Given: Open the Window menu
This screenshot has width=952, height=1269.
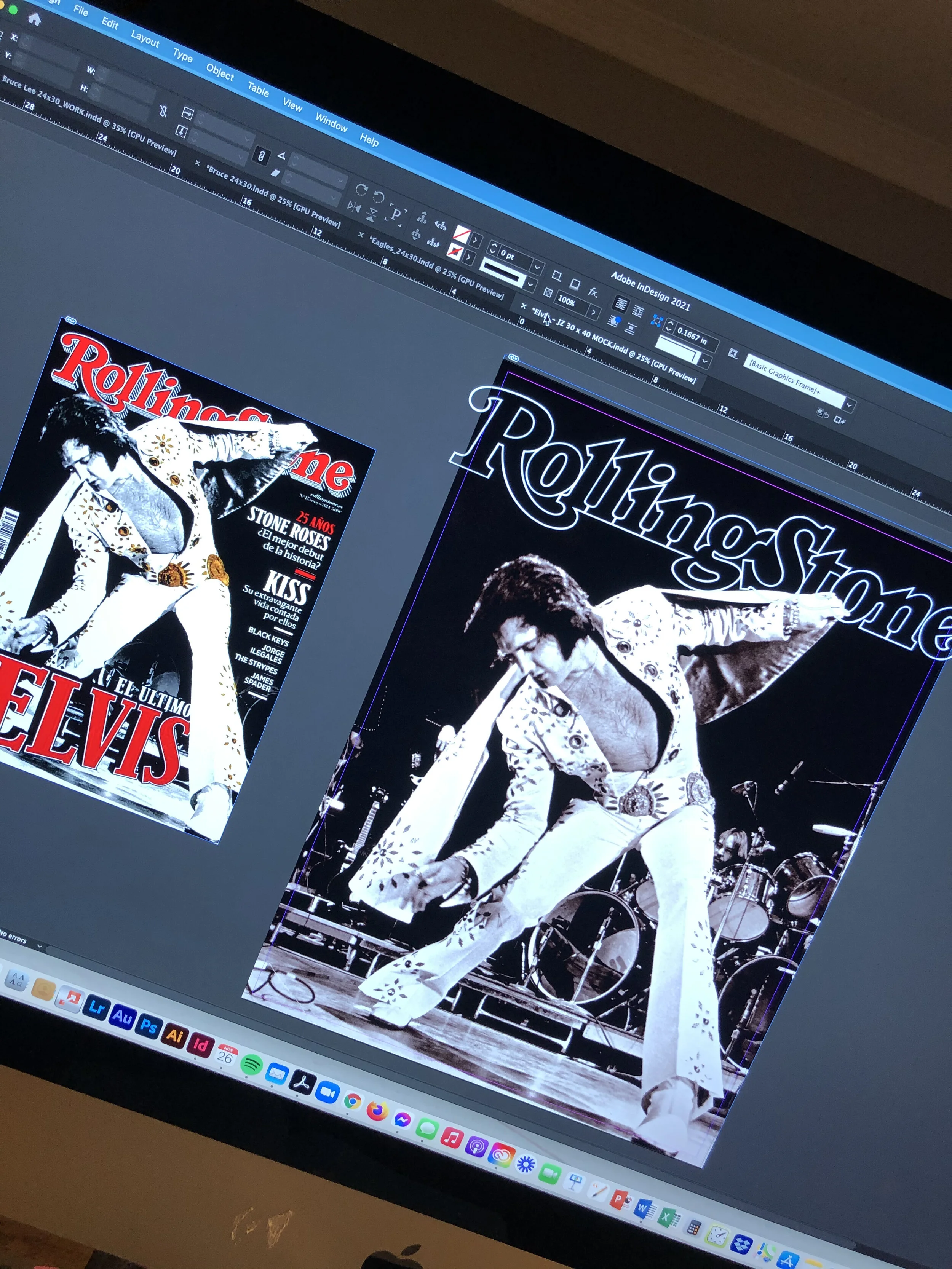Looking at the screenshot, I should click(x=332, y=121).
